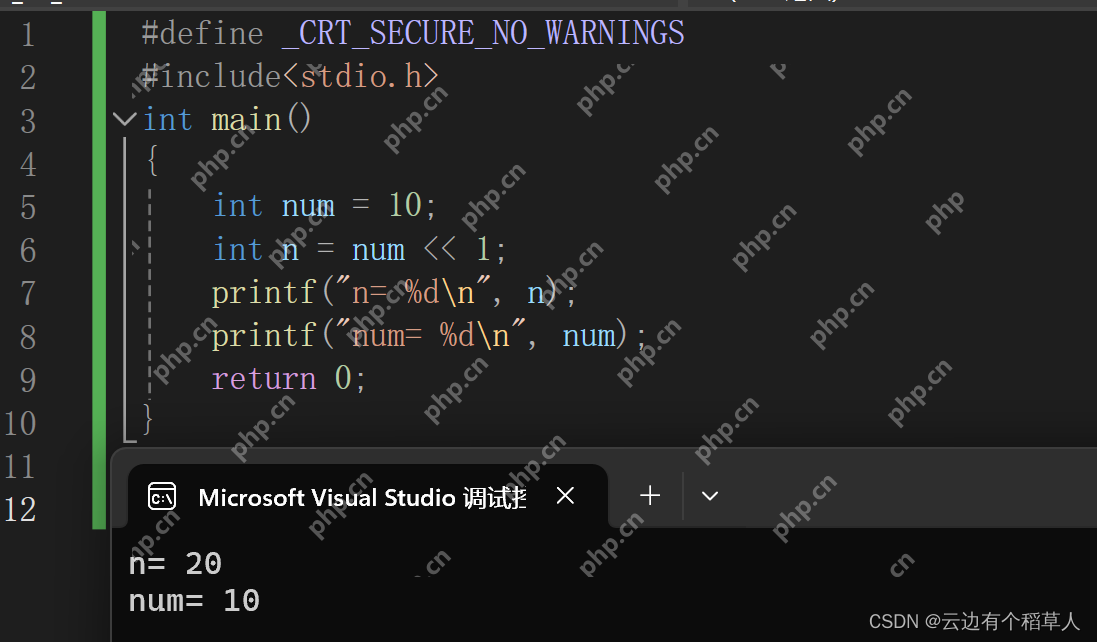Click the "n= 20" console output line
Image resolution: width=1097 pixels, height=642 pixels.
[175, 564]
